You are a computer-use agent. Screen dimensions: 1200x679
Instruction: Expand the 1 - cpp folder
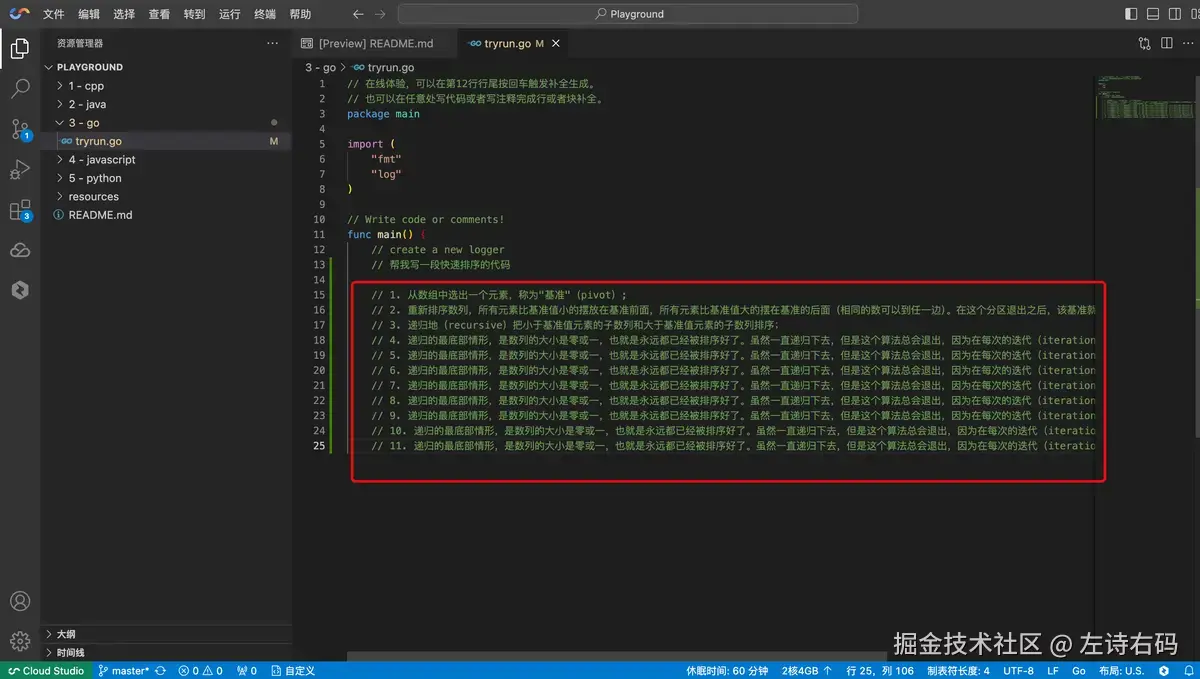pos(86,86)
